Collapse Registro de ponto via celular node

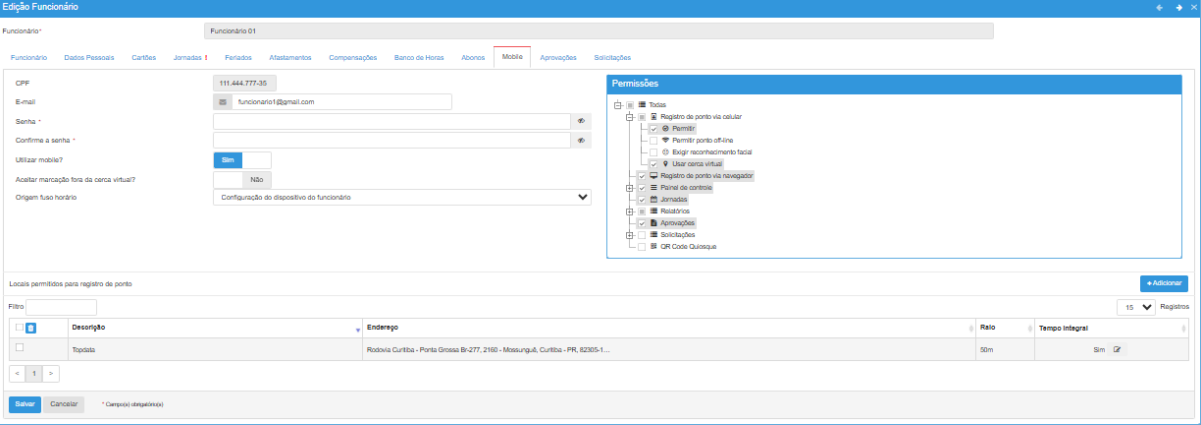[x=629, y=117]
